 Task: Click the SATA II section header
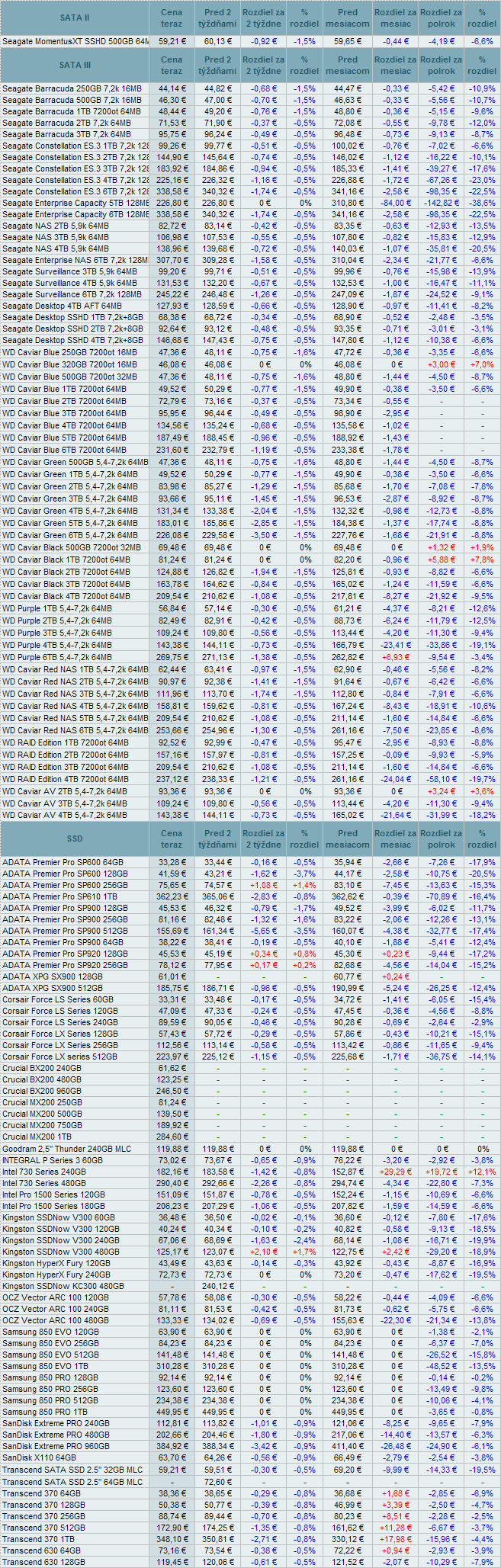pyautogui.click(x=75, y=18)
